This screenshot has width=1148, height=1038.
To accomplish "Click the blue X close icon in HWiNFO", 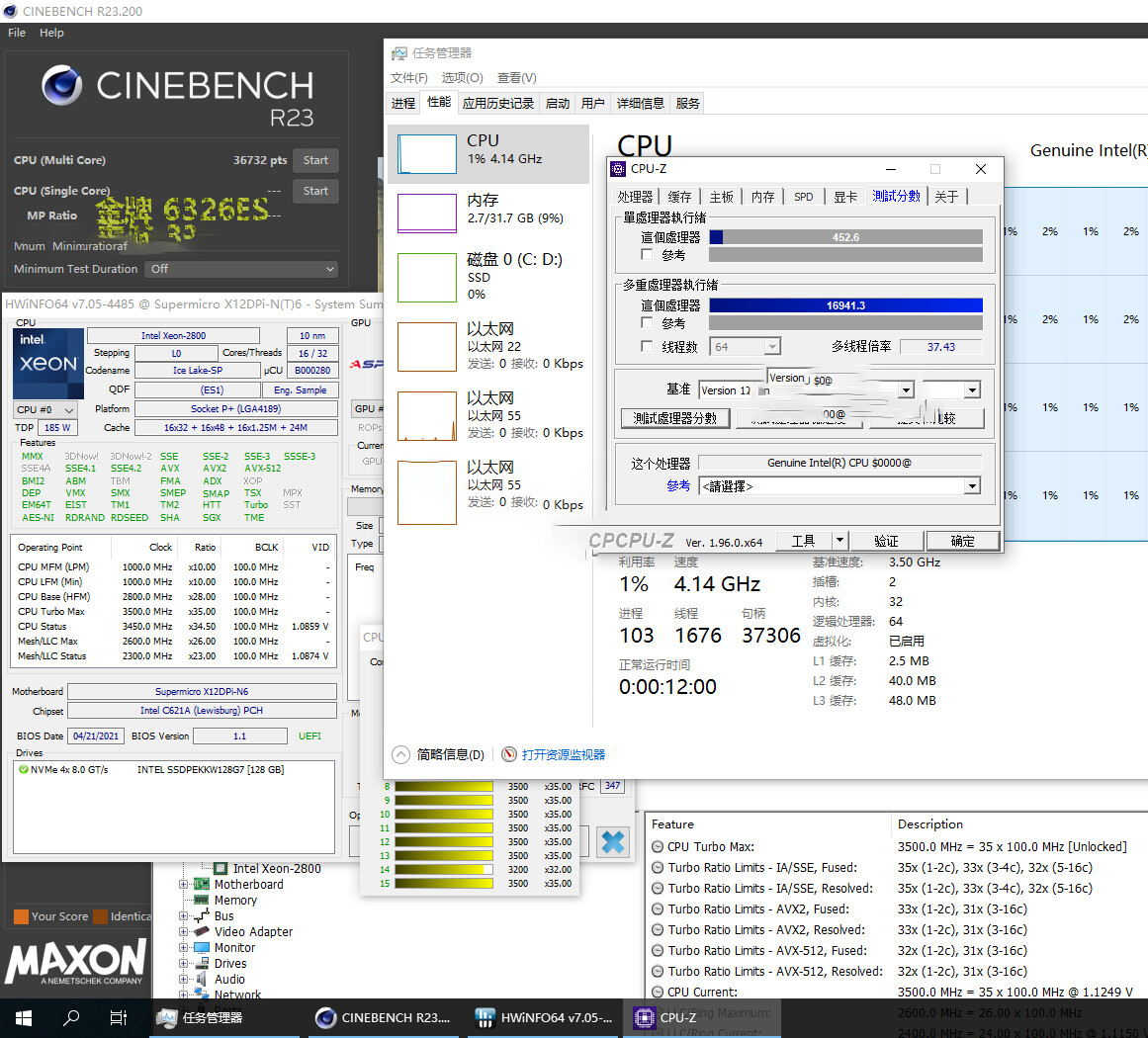I will tap(613, 842).
